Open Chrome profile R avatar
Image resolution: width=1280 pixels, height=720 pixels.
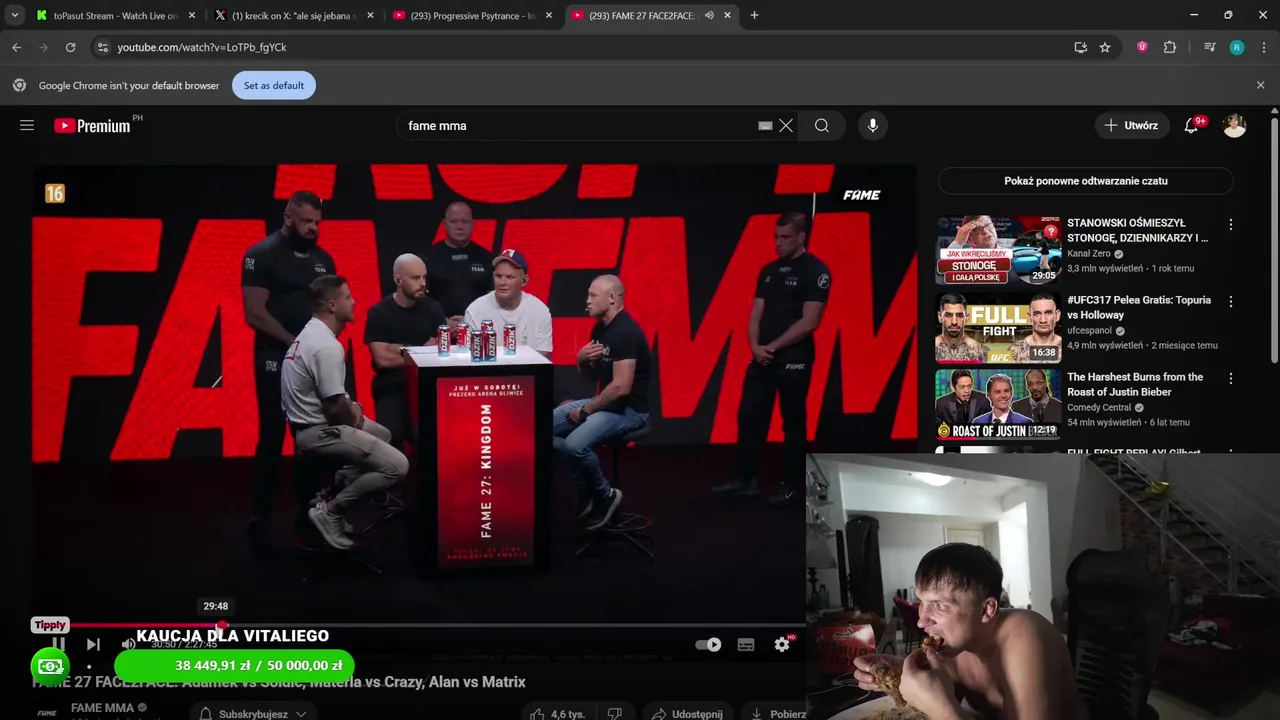[1237, 47]
